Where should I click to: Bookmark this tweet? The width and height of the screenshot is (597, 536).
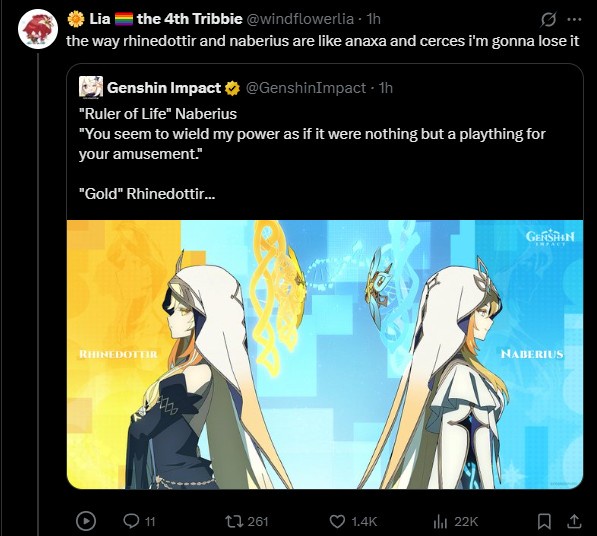[544, 521]
